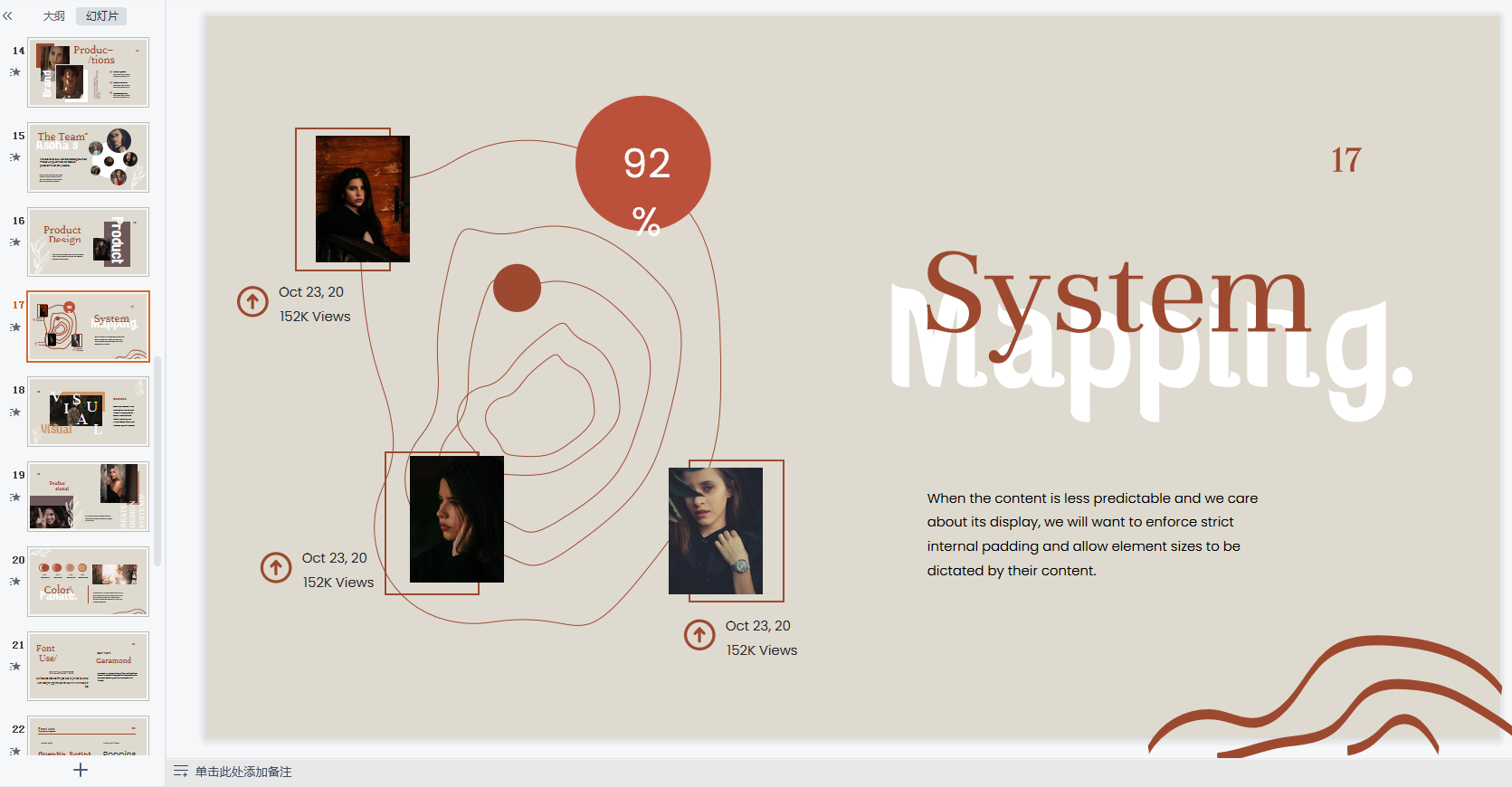Select the red 92% circle shape
This screenshot has width=1512, height=787.
[x=643, y=164]
